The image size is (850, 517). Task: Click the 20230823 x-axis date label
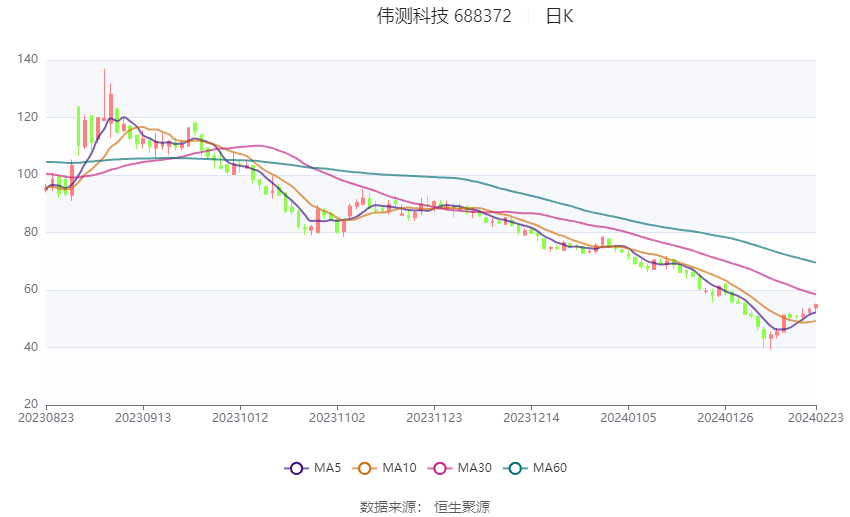click(46, 418)
